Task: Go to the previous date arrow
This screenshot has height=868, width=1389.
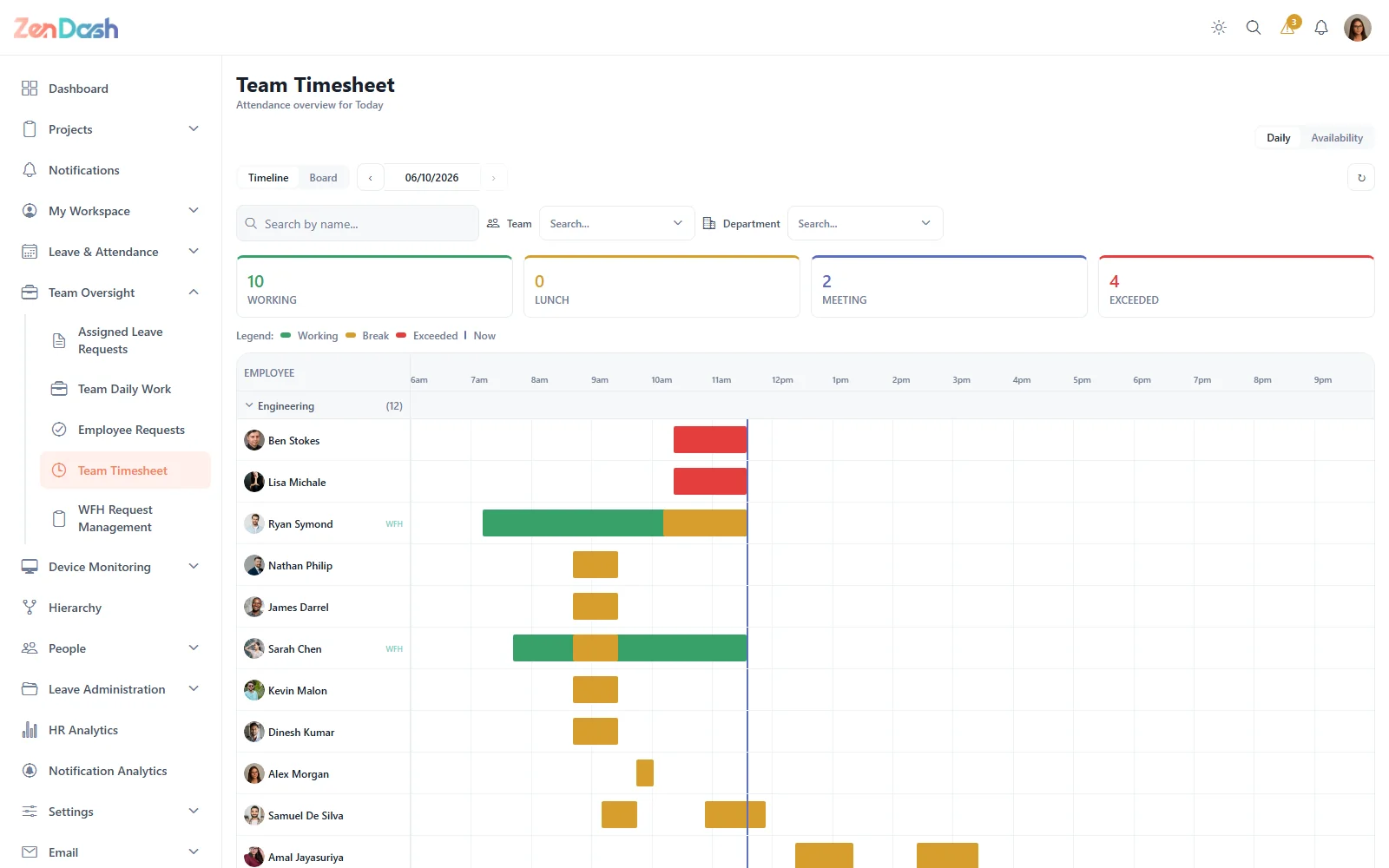Action: 371,178
